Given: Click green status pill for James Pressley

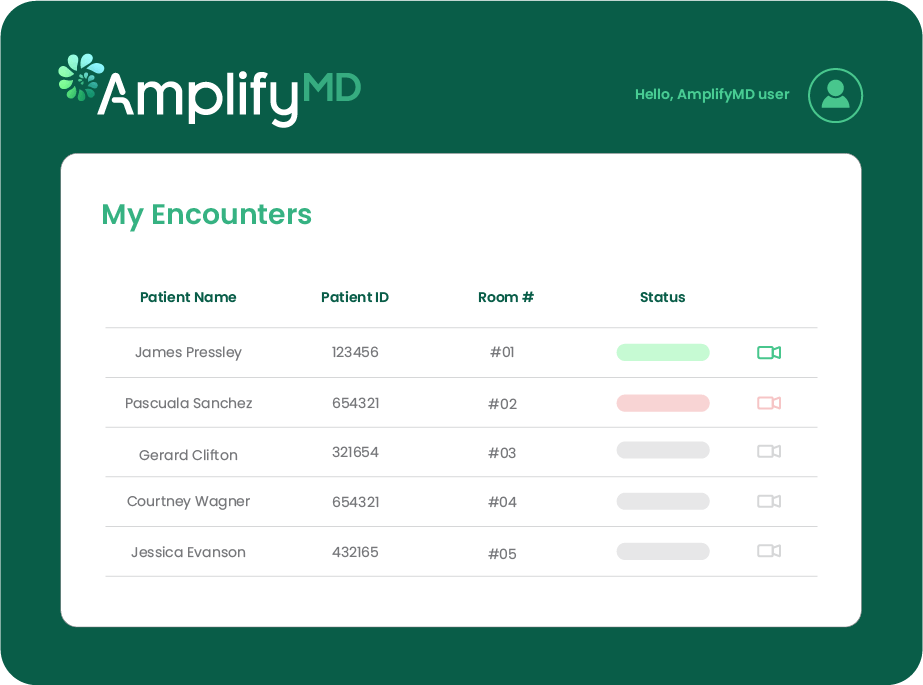Looking at the screenshot, I should [x=663, y=353].
